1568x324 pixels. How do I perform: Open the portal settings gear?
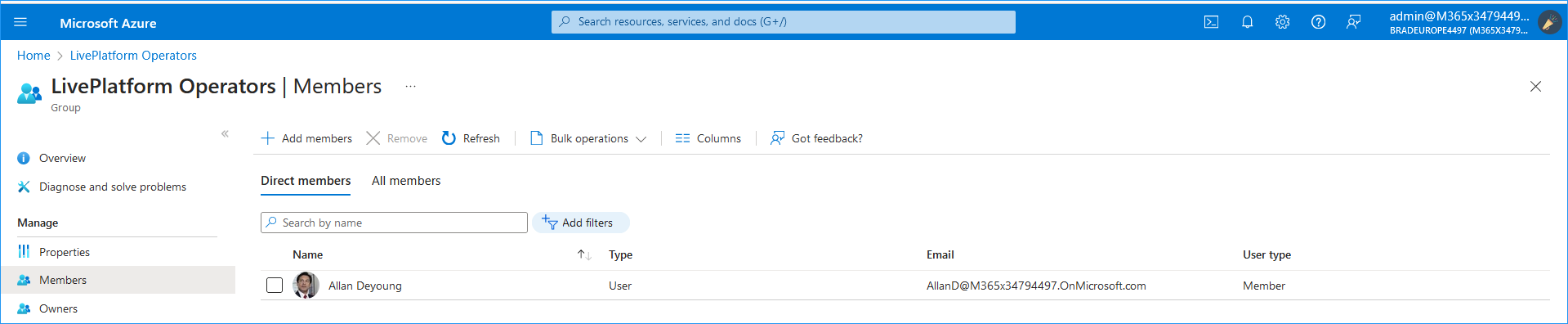click(1282, 22)
